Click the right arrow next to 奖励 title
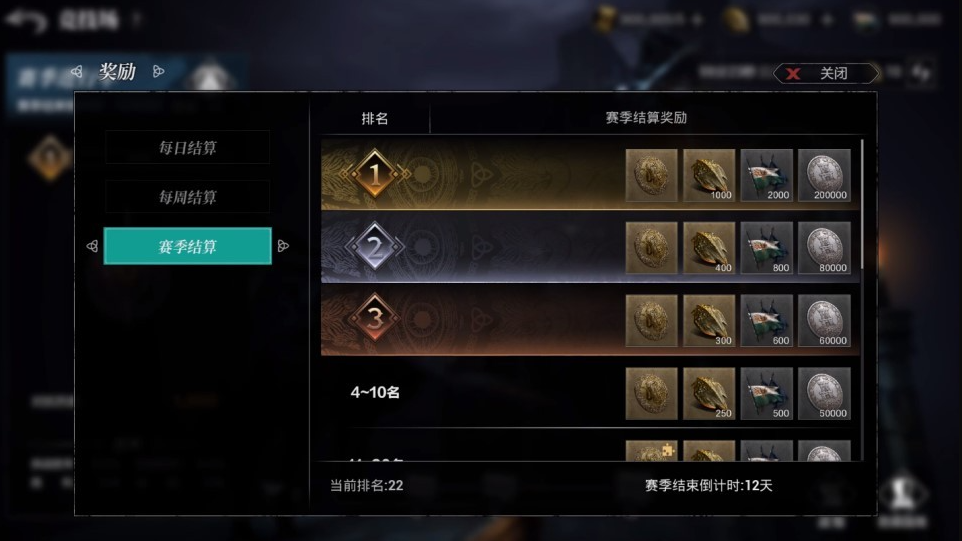 (158, 72)
